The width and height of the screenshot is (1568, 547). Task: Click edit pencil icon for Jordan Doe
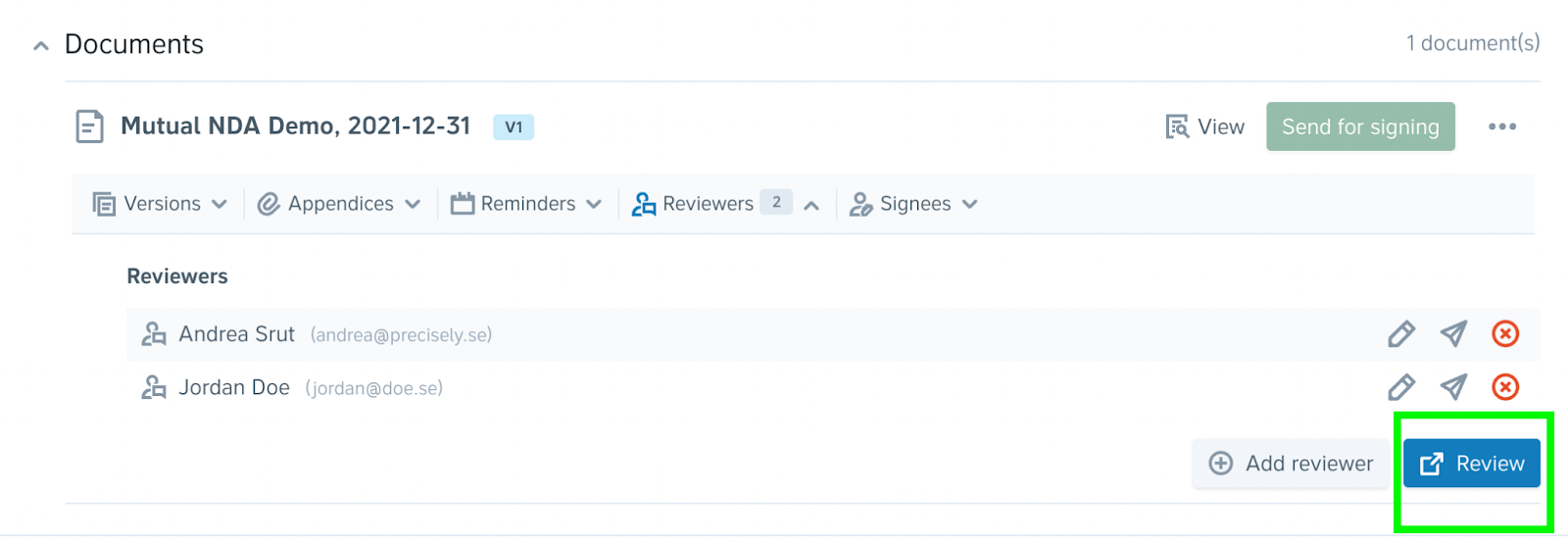(1401, 387)
